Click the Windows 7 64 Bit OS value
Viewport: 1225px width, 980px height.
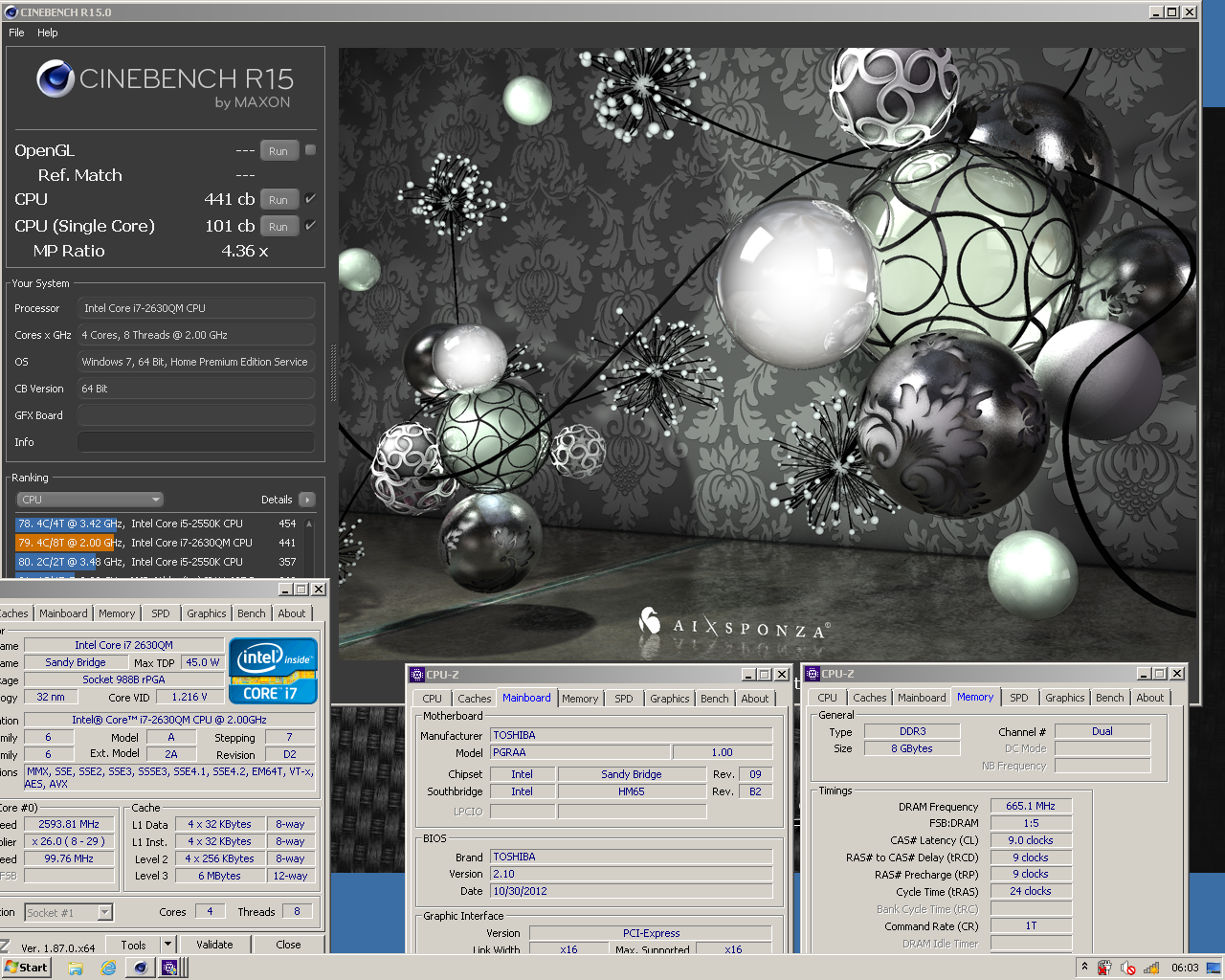(196, 362)
